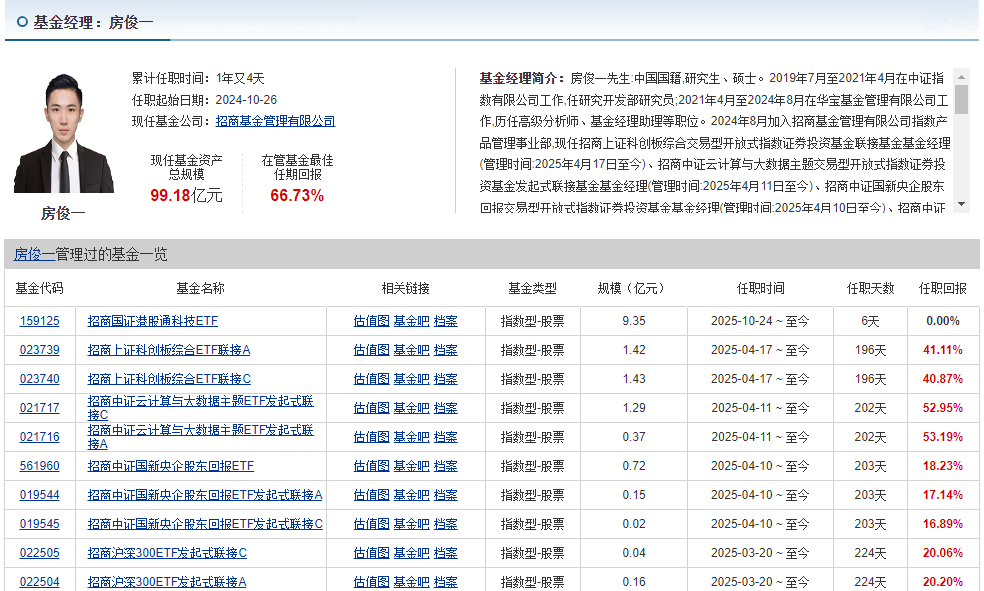Open 档案 for fund 159125

pos(446,321)
